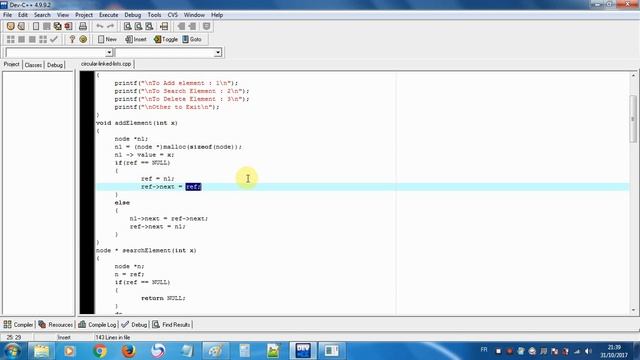Click the Add to Project icon
The height and width of the screenshot is (360, 640).
click(181, 26)
